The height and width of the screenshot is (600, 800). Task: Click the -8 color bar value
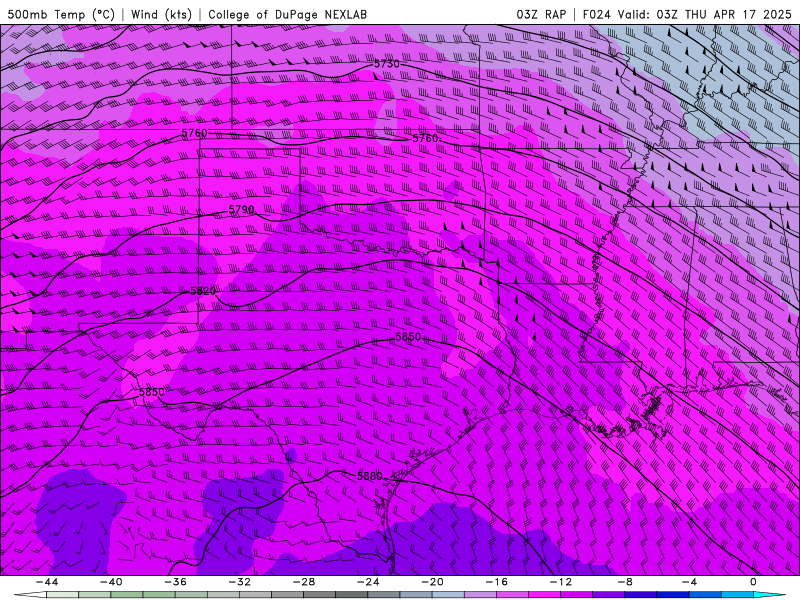[x=626, y=582]
